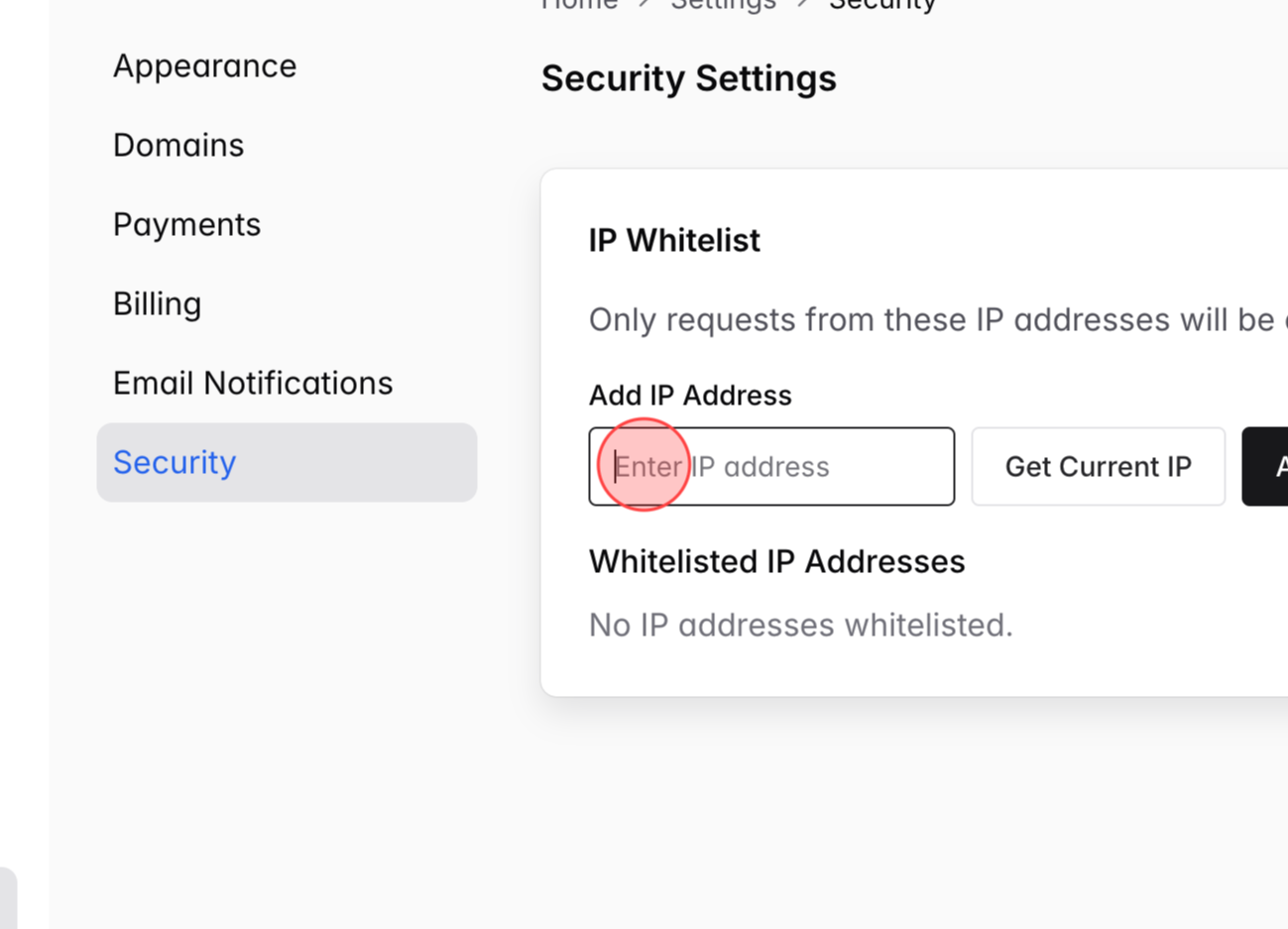
Task: Open the Billing settings page
Action: [x=157, y=303]
